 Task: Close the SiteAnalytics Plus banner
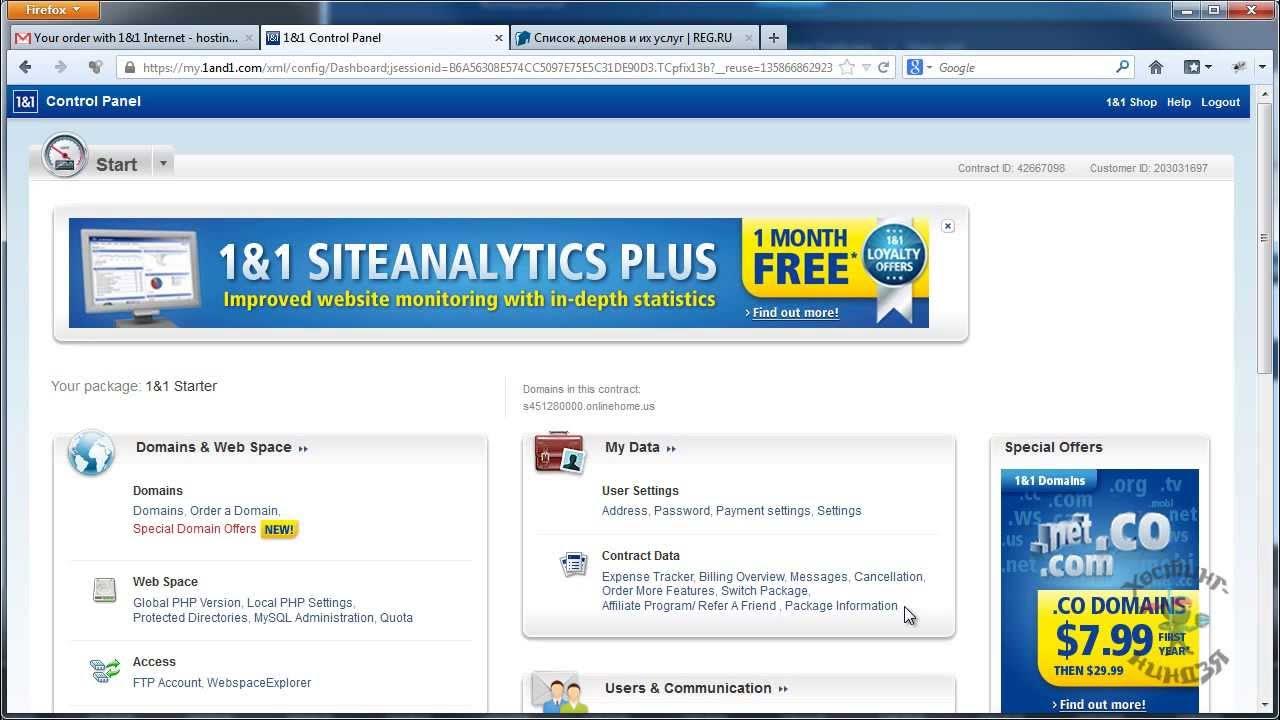pyautogui.click(x=948, y=226)
